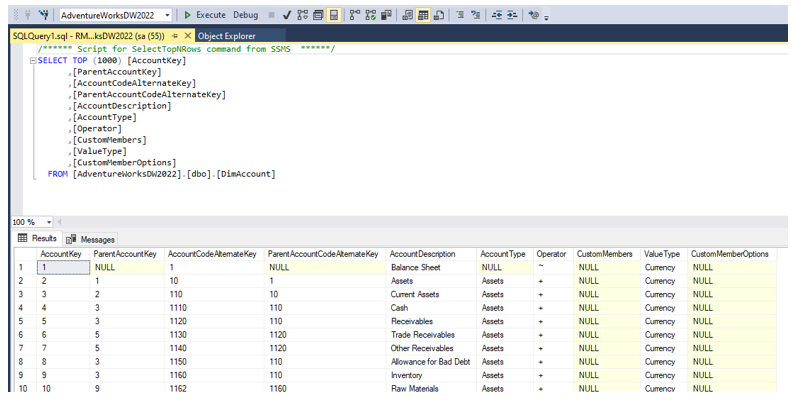This screenshot has height=403, width=792.
Task: Close the SQLQuery1.sql tab
Action: 186,36
